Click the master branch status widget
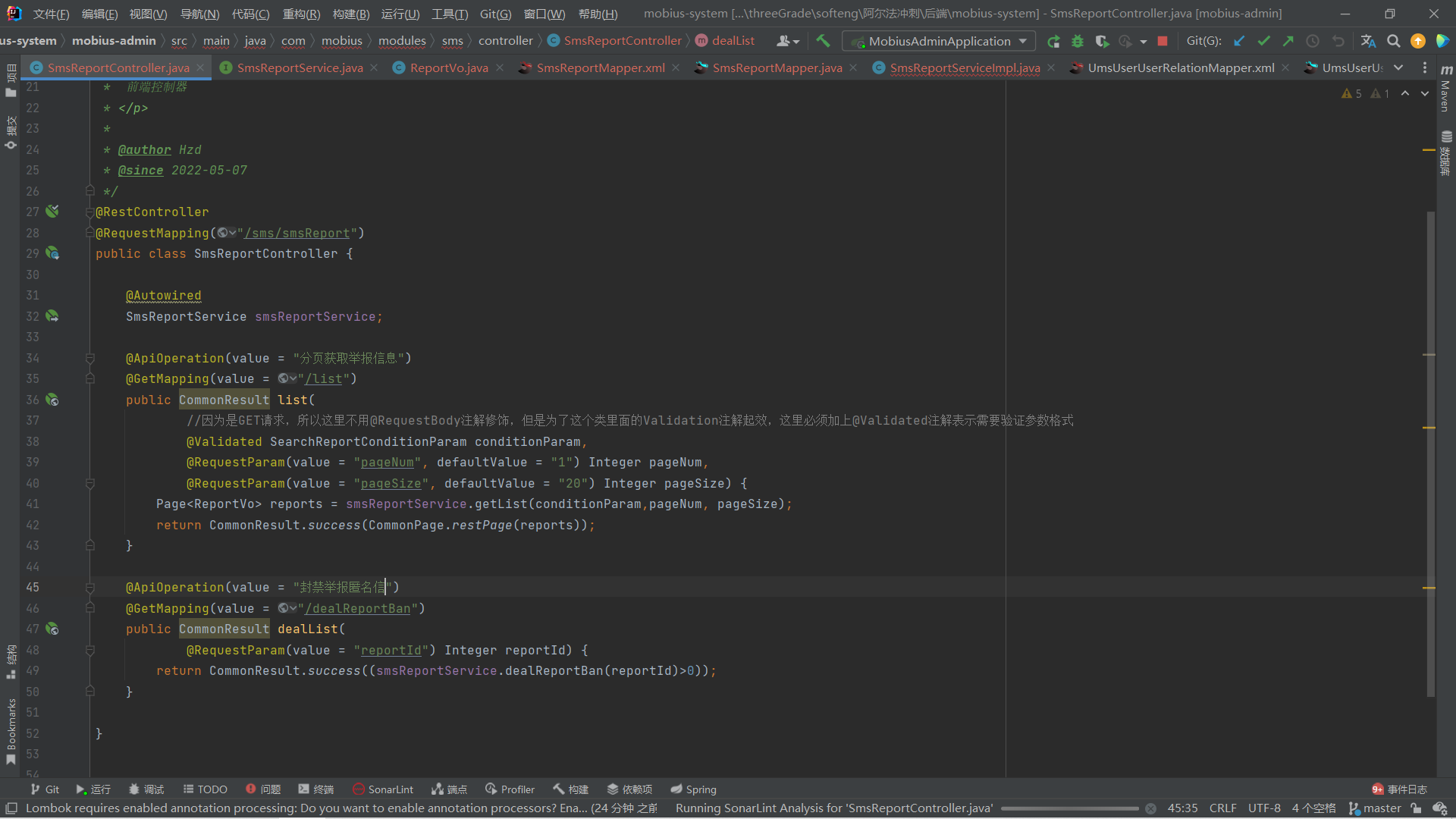1456x819 pixels. (1375, 808)
